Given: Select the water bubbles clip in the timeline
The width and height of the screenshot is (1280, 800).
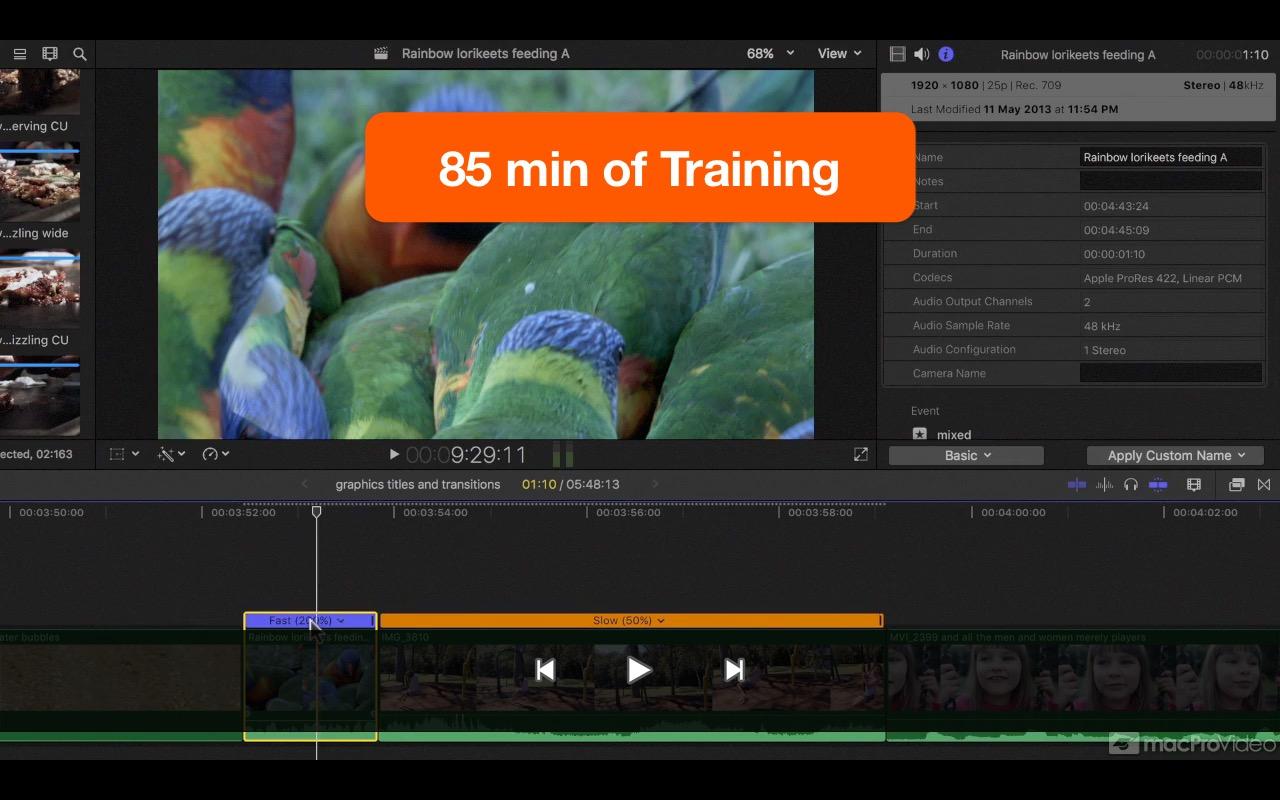Looking at the screenshot, I should click(x=121, y=685).
